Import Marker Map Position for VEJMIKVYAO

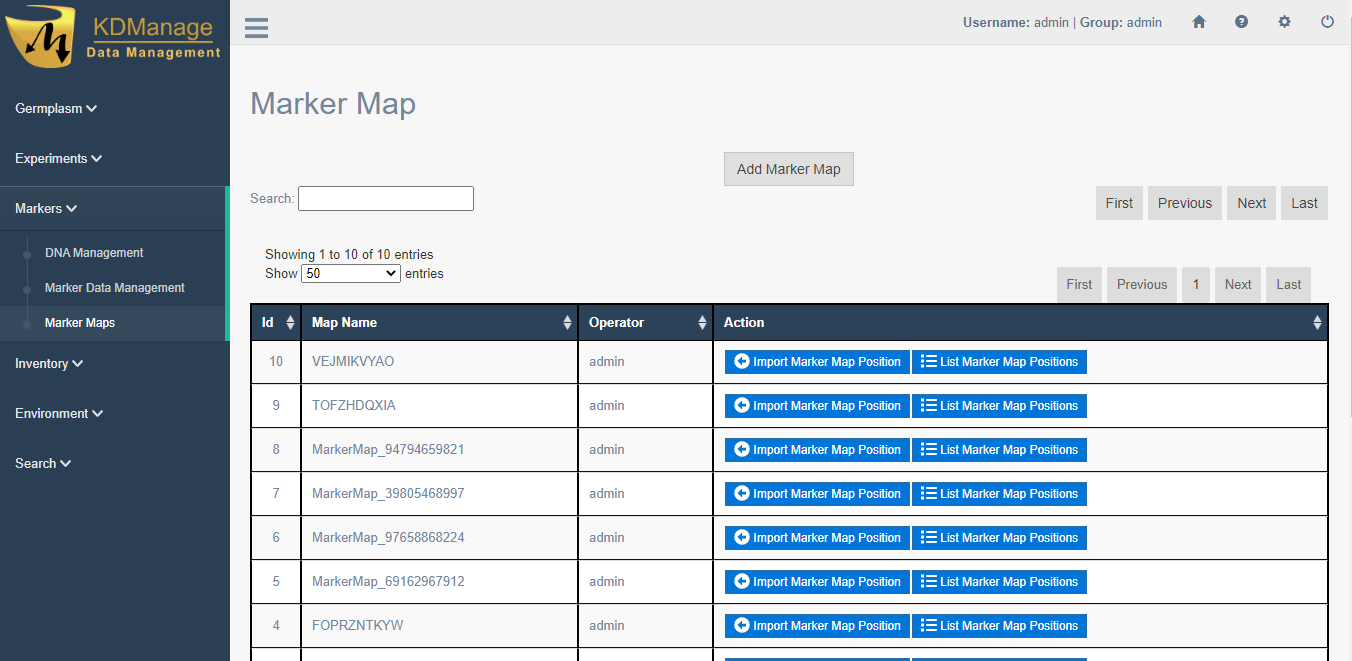point(817,362)
